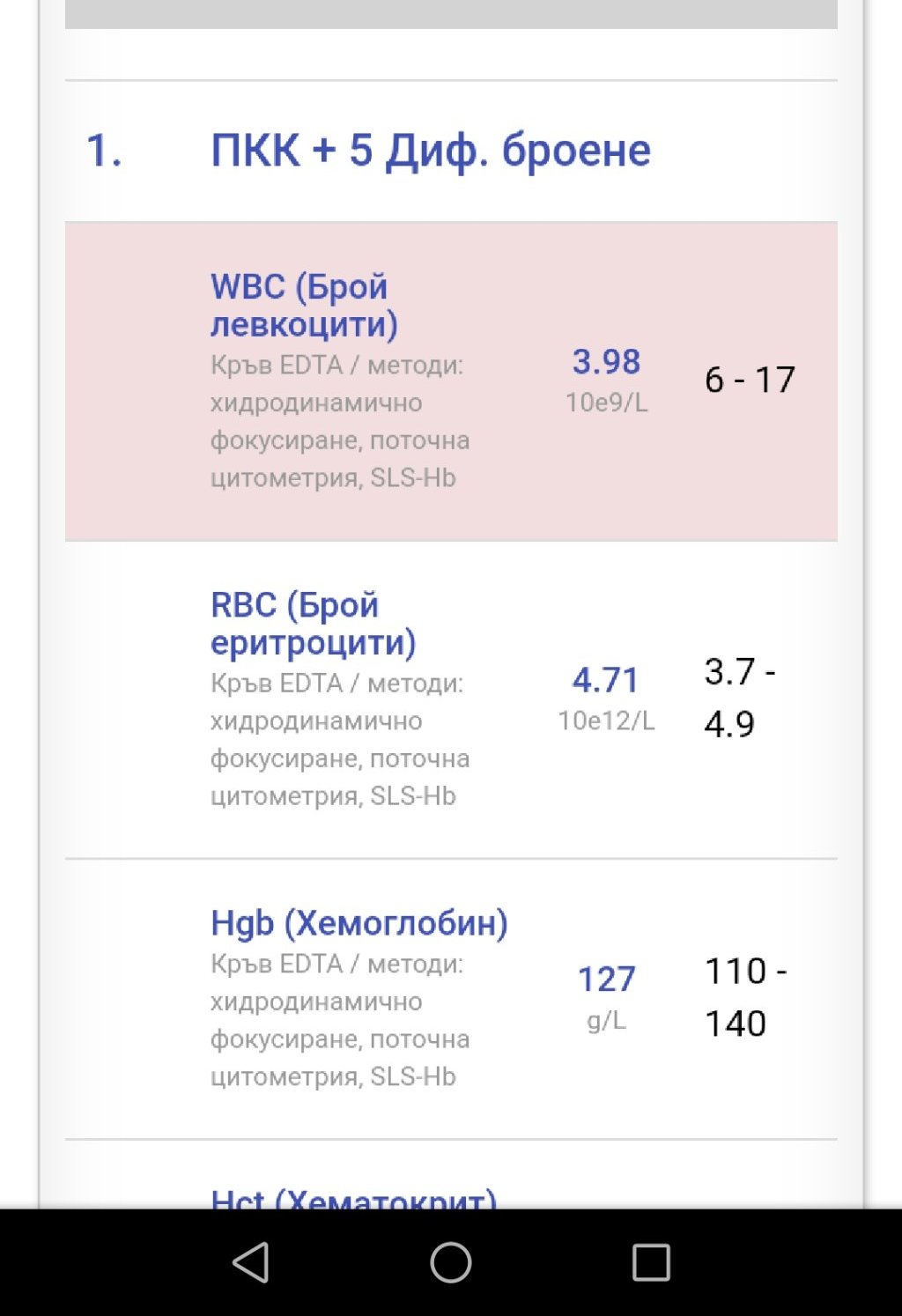Screen dimensions: 902x1316
Task: Select the WBC reference range 6 - 17
Action: coord(750,380)
